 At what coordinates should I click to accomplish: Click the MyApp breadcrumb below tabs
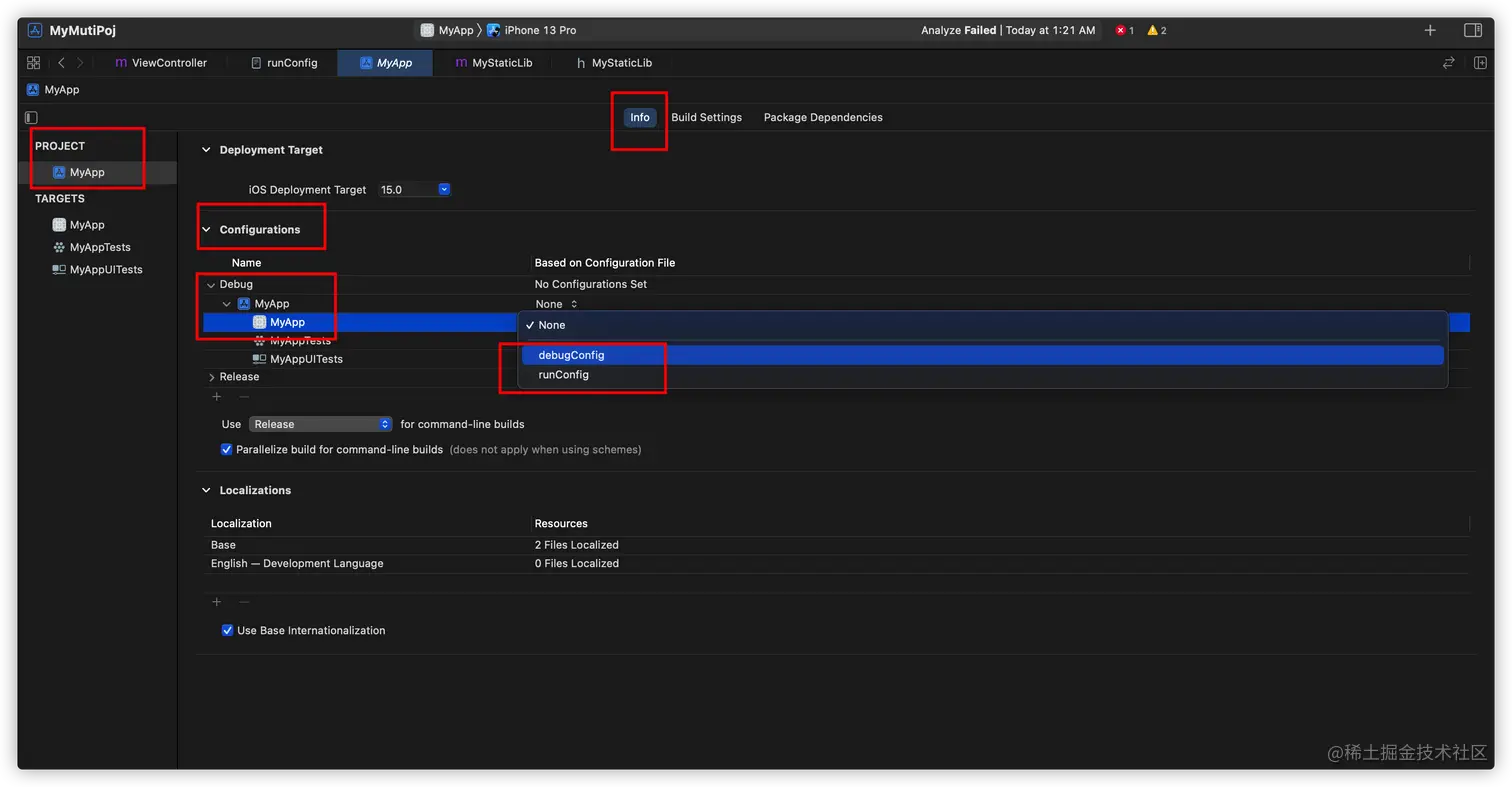(x=53, y=89)
